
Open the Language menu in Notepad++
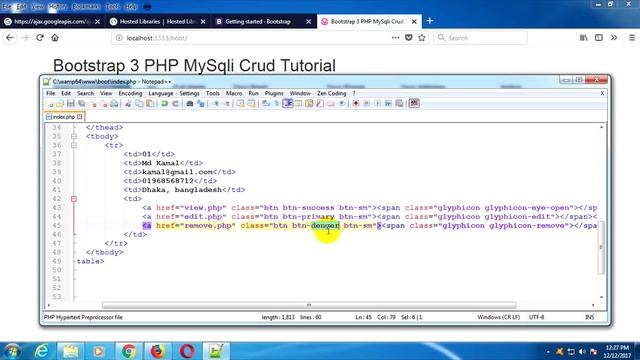click(x=161, y=93)
